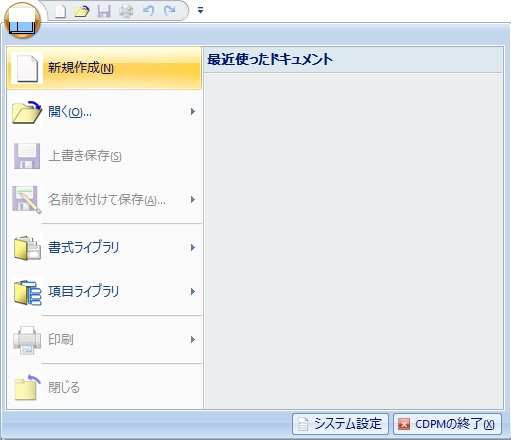Click the save-as pencil icon beside 名前を付けて保存
Image resolution: width=511 pixels, height=440 pixels.
point(27,200)
